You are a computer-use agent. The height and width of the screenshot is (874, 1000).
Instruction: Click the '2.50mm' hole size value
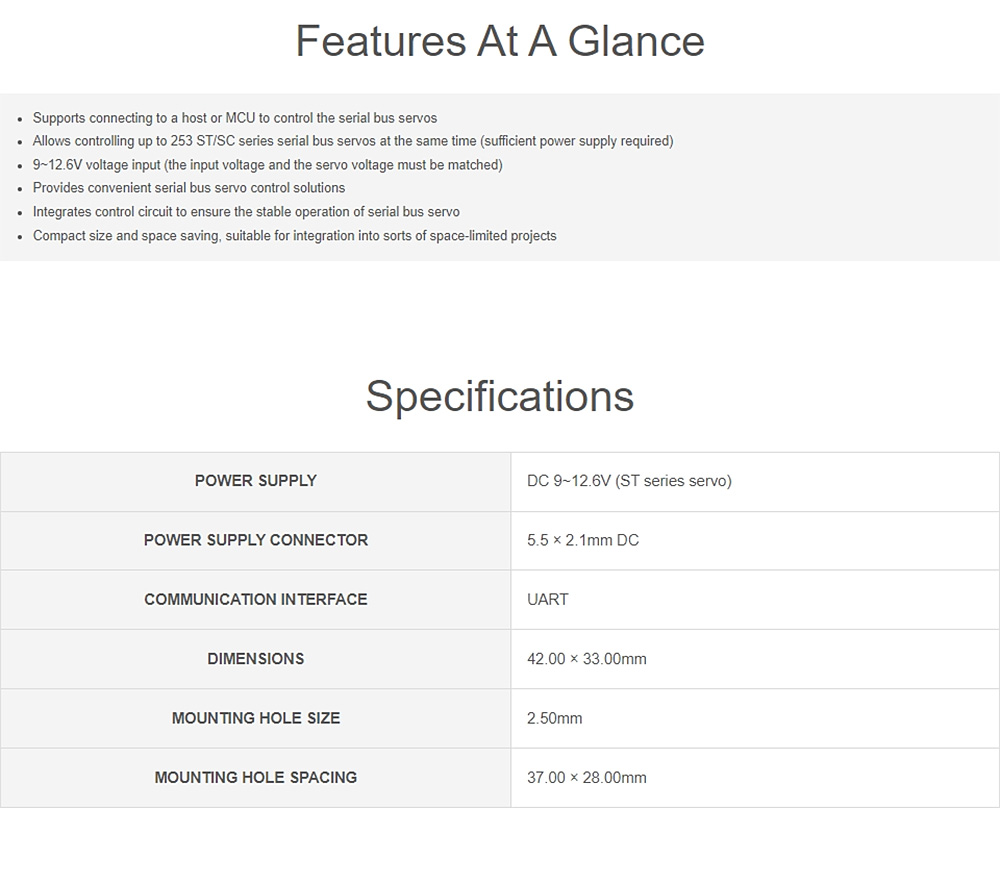[x=555, y=718]
